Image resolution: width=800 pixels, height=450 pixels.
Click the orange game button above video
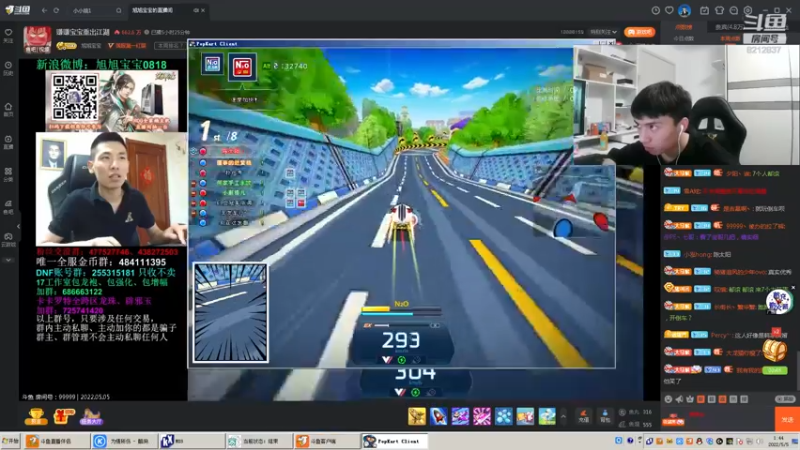tap(639, 32)
